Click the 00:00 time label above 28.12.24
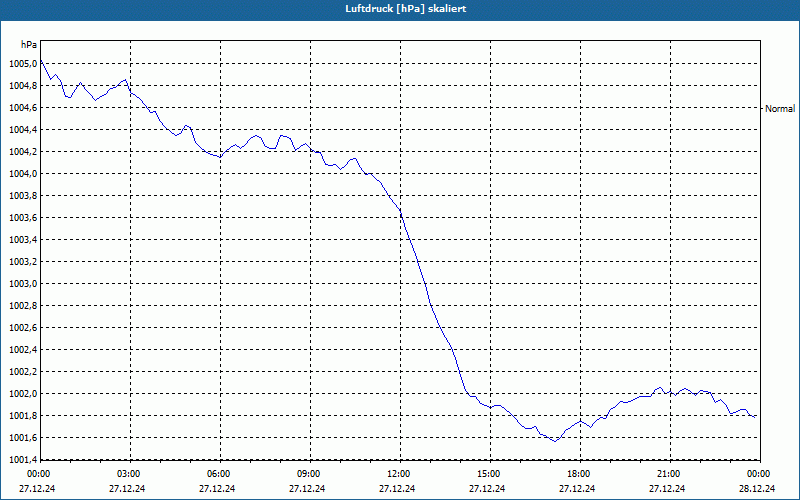 (759, 474)
